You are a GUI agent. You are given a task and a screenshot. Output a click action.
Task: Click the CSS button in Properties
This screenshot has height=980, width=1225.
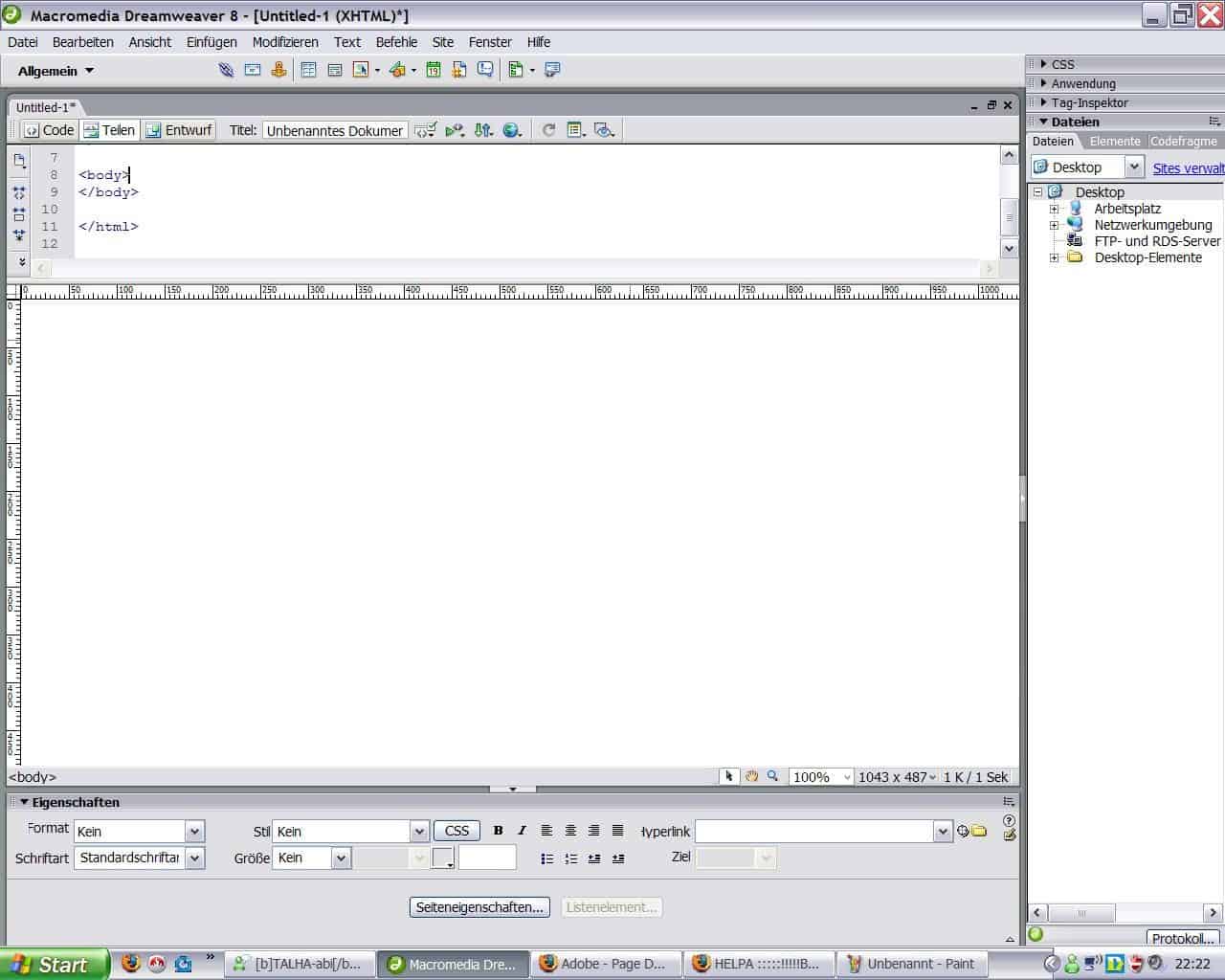pos(457,831)
